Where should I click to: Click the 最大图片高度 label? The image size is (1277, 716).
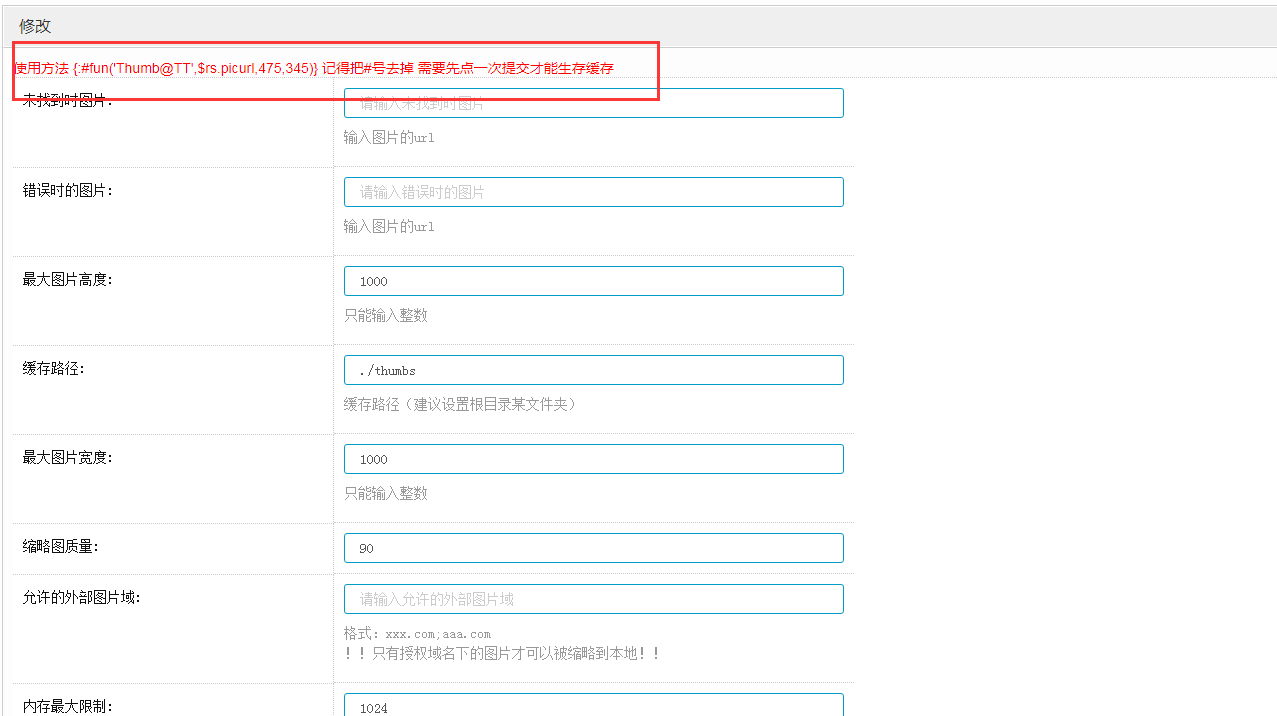pos(68,279)
